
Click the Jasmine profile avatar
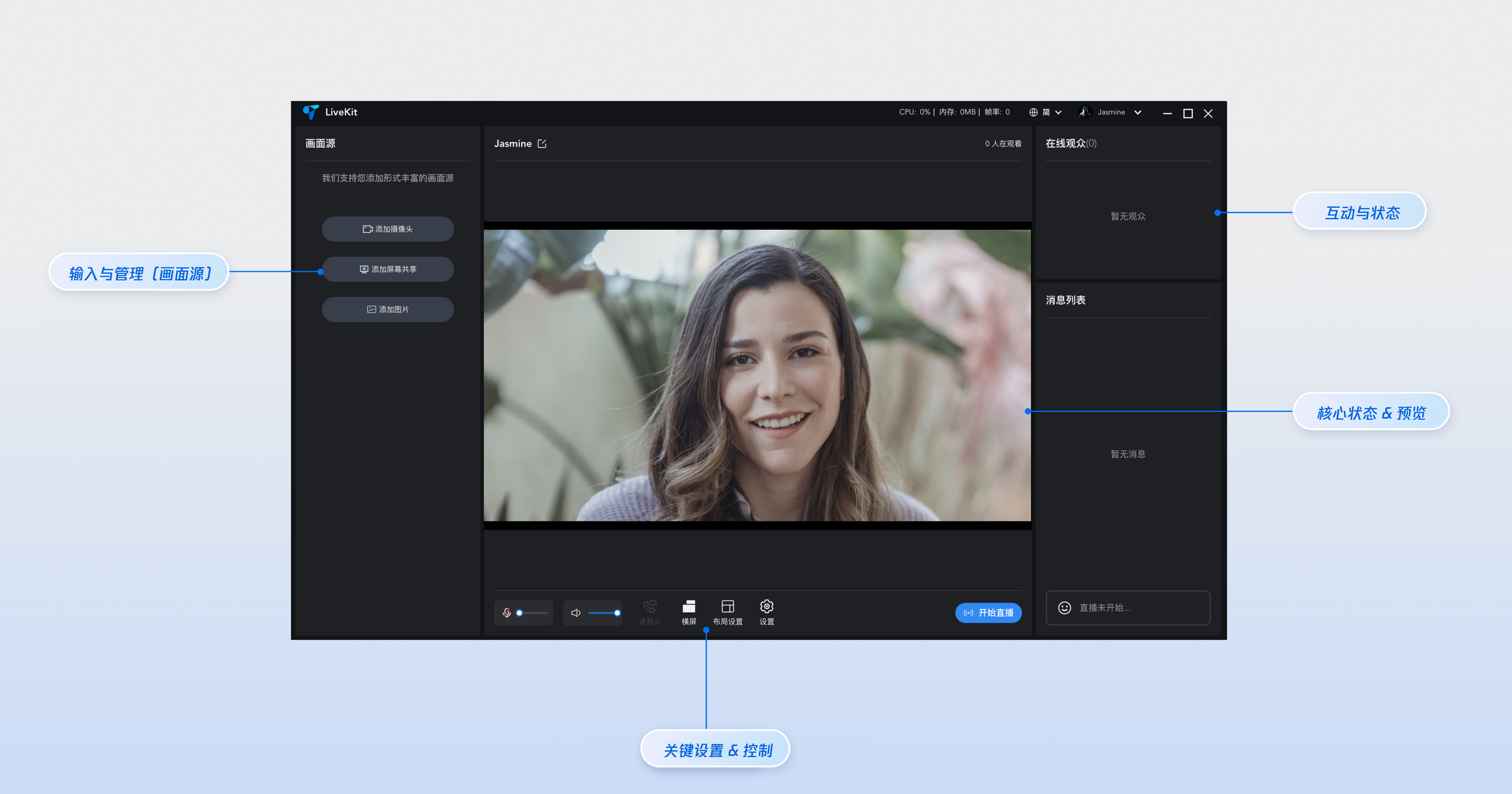pos(1085,112)
